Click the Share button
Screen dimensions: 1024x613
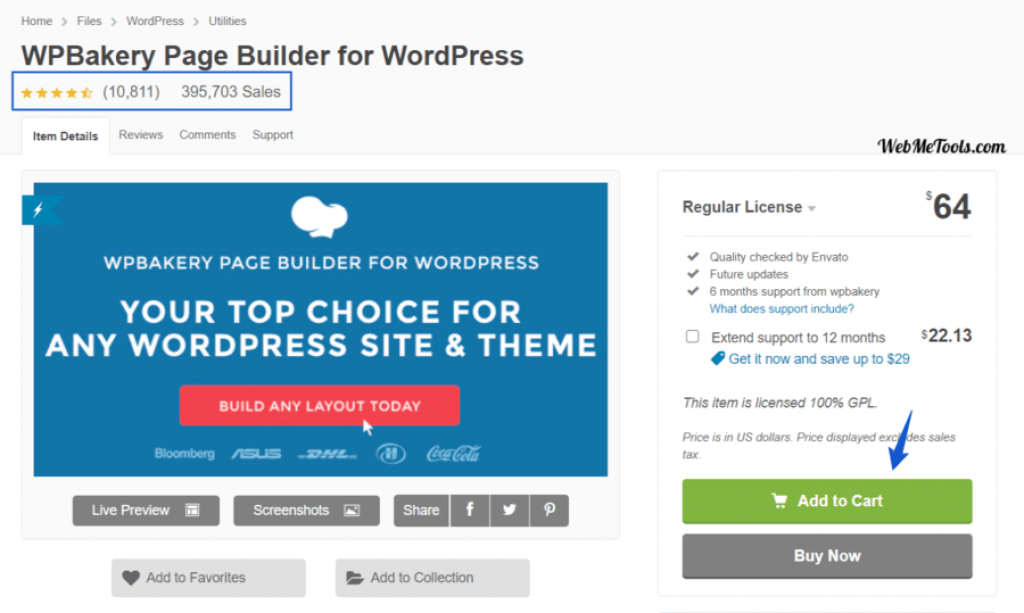coord(421,511)
